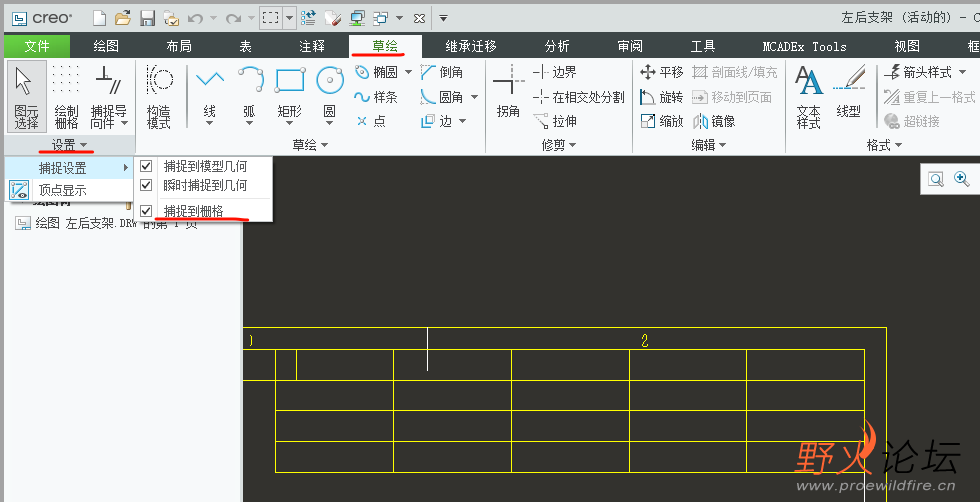Switch to the 布局 tab
The width and height of the screenshot is (980, 502).
point(179,46)
